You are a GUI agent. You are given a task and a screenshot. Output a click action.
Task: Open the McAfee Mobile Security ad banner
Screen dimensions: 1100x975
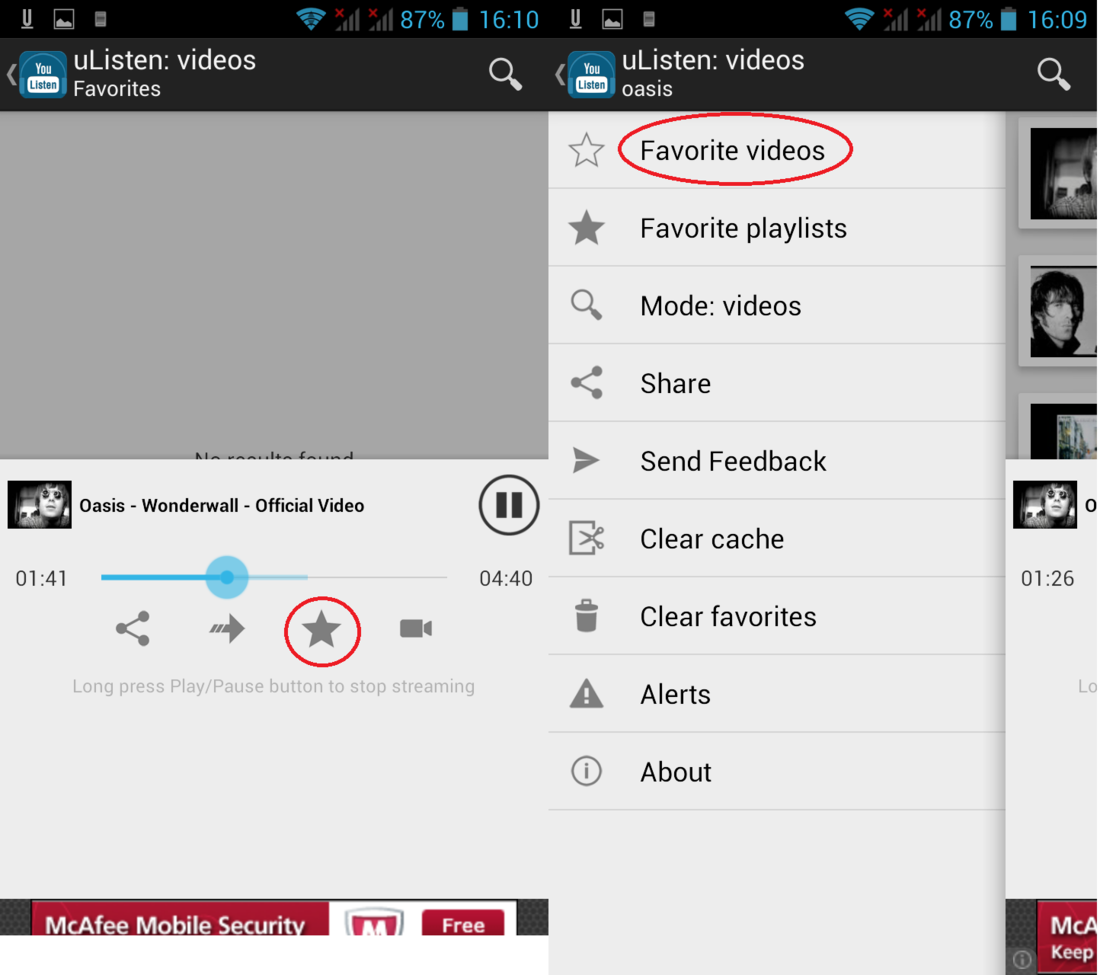click(x=274, y=918)
